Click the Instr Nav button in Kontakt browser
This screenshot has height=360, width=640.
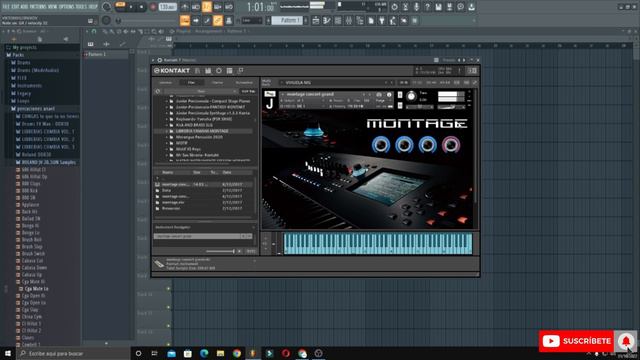click(x=248, y=91)
